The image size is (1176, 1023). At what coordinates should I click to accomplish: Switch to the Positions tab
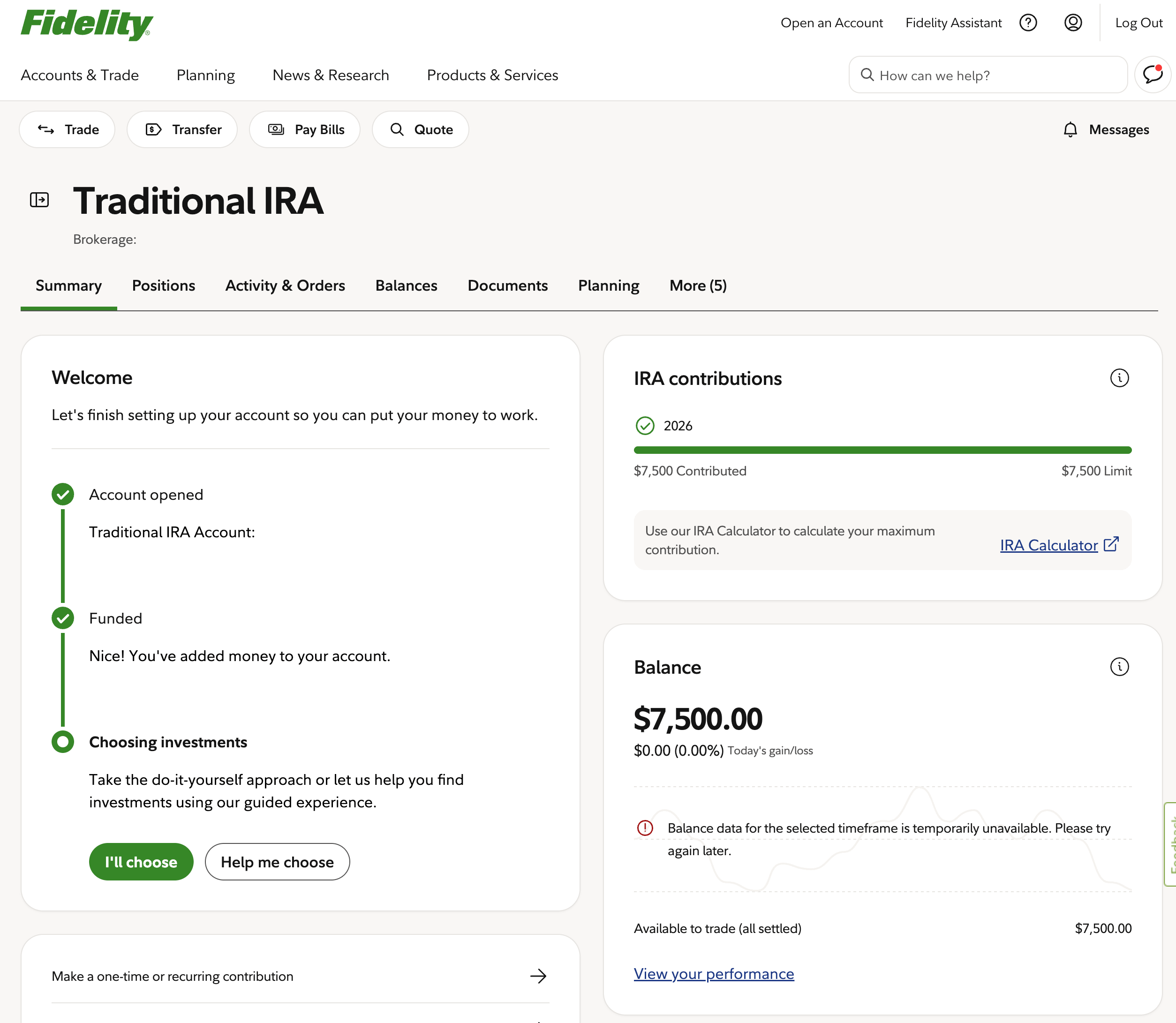(164, 286)
